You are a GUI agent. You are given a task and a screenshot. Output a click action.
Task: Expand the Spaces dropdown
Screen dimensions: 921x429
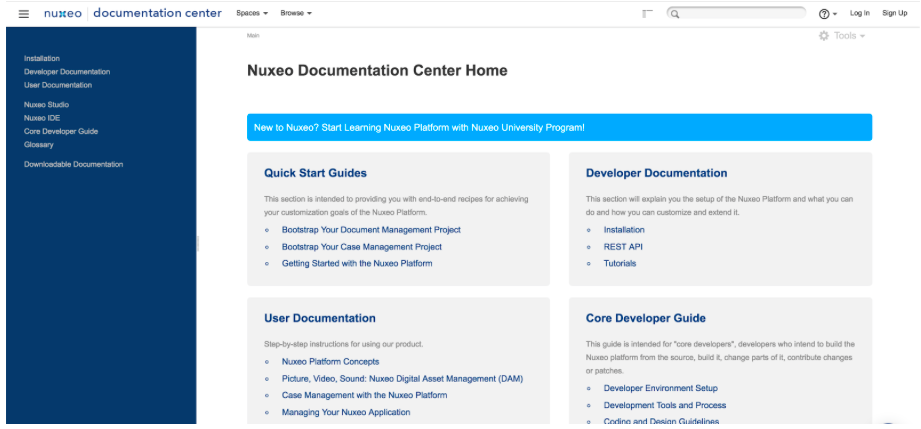(252, 13)
